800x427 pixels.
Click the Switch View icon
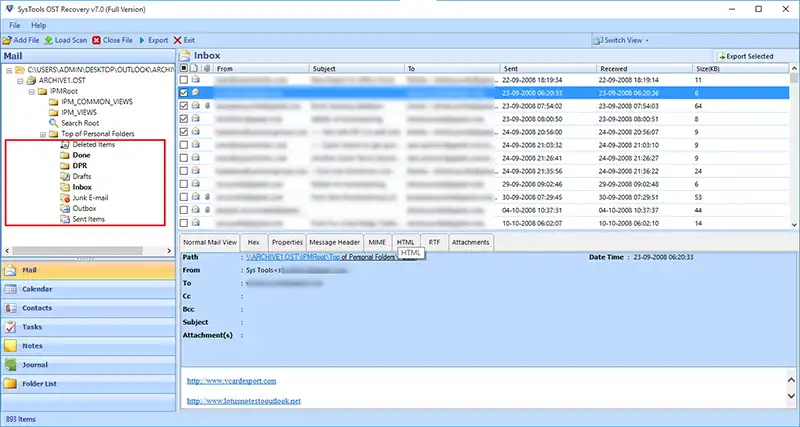point(598,40)
